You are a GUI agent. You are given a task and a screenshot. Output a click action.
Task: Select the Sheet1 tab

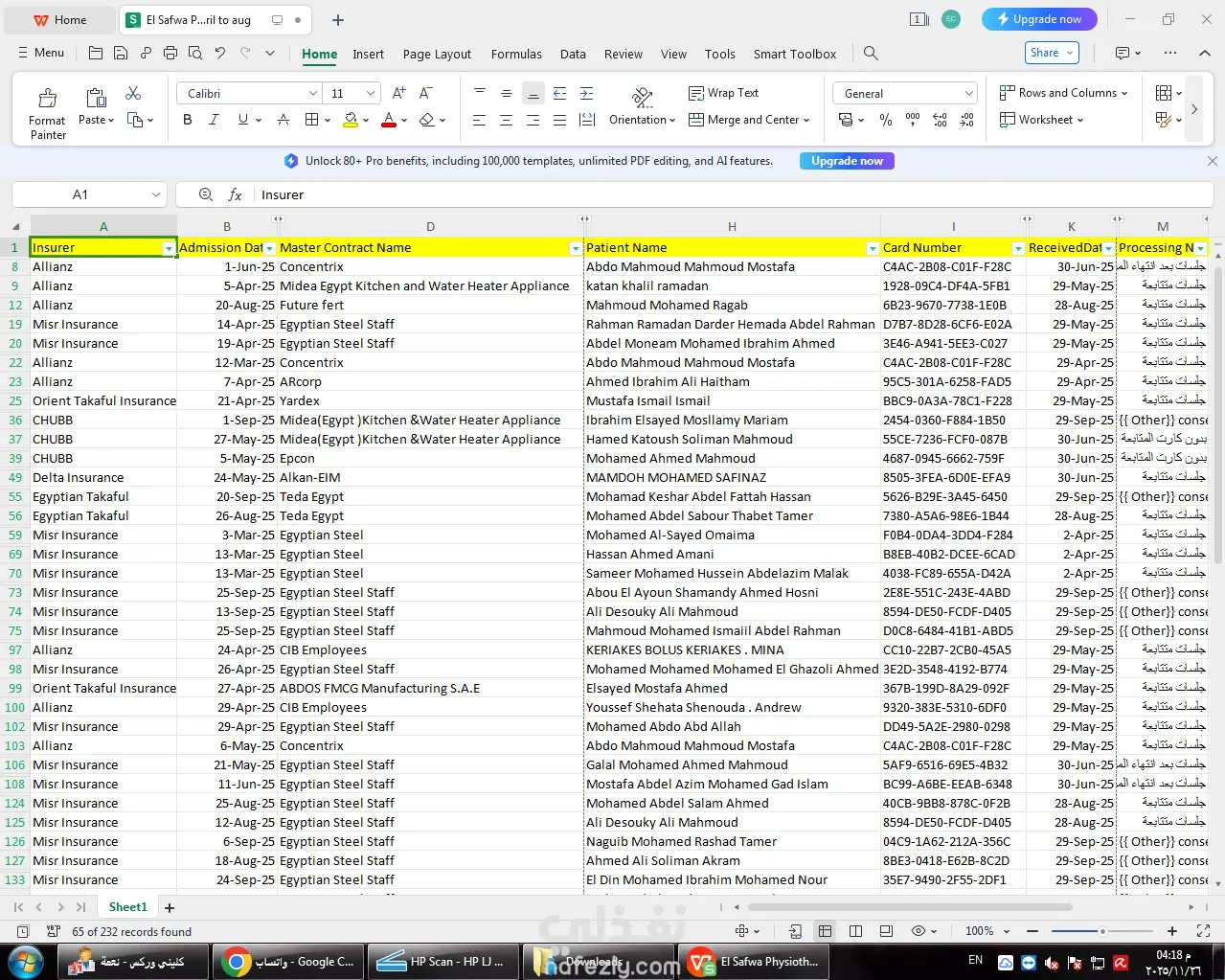click(128, 906)
